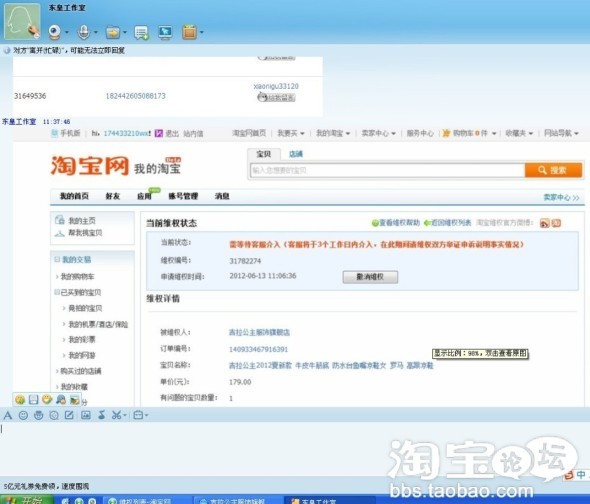Screen dimensions: 590x504
Task: Click the remote desktop monitor icon
Action: point(166,32)
